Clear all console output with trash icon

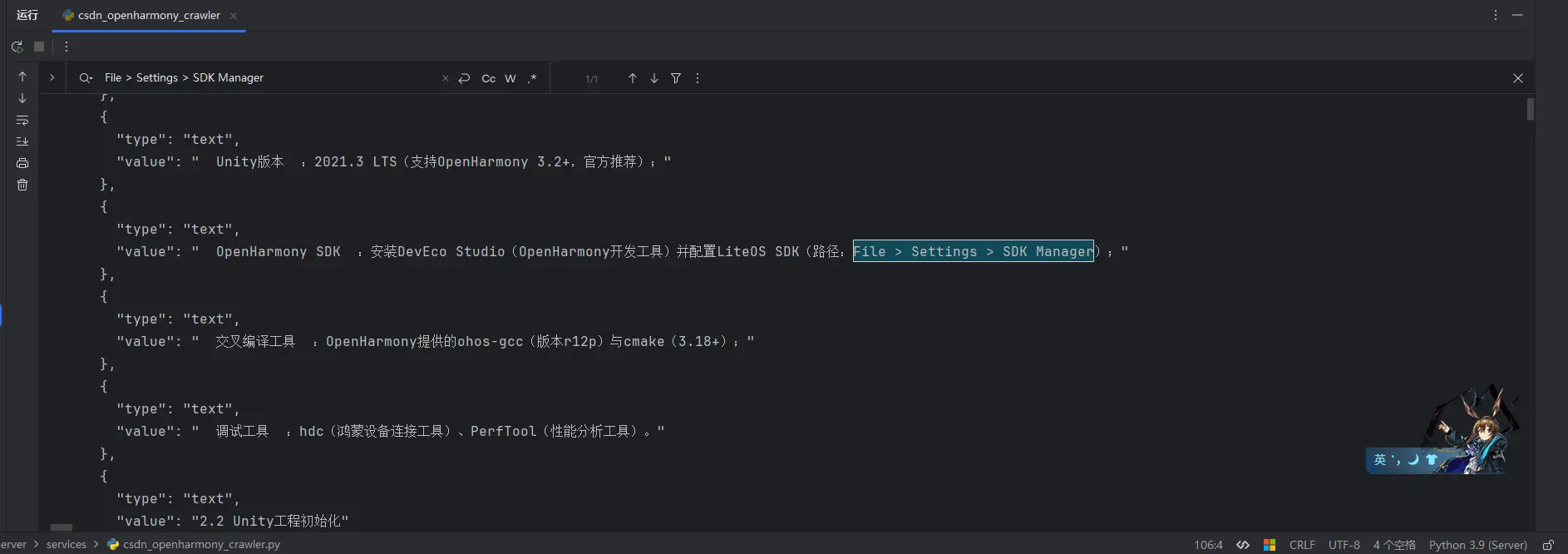(x=22, y=185)
